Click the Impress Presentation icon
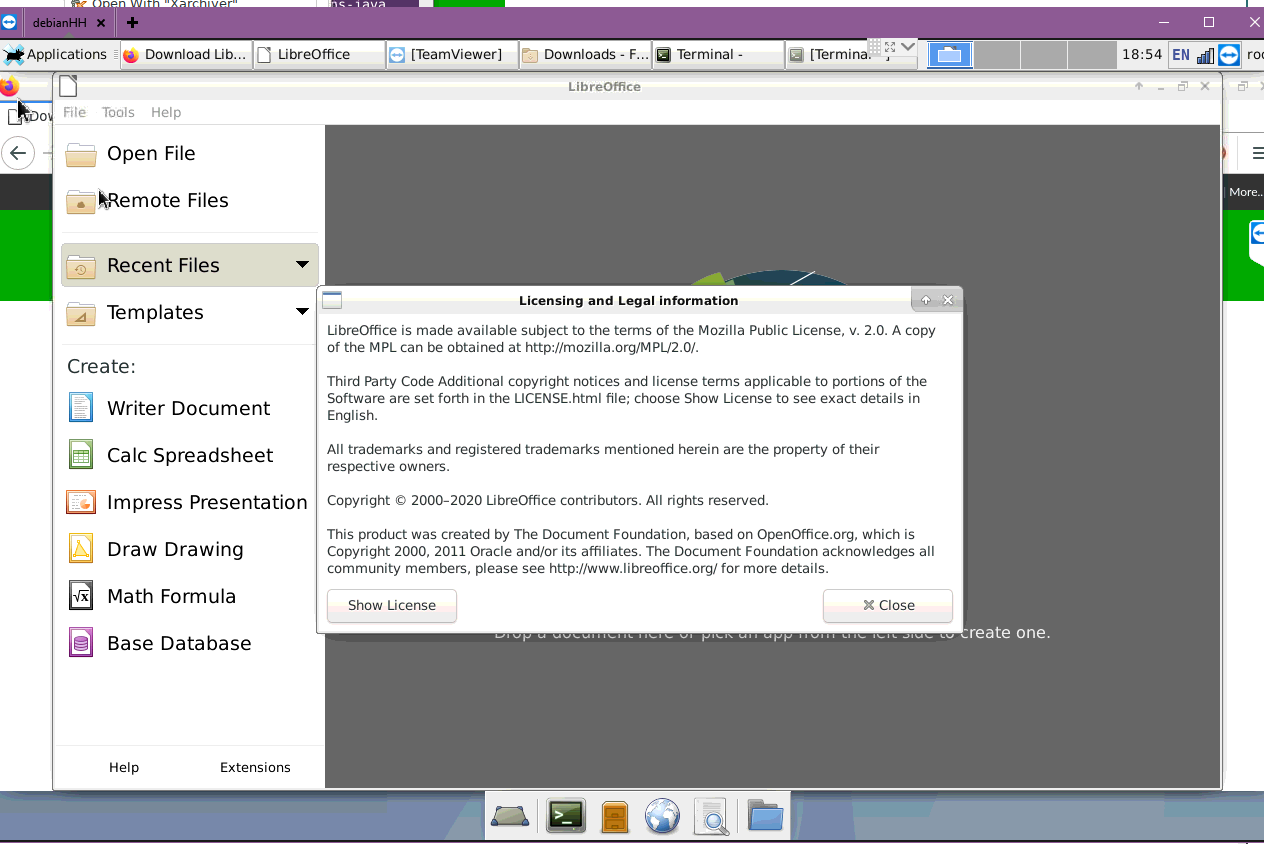Image resolution: width=1264 pixels, height=844 pixels. click(81, 502)
